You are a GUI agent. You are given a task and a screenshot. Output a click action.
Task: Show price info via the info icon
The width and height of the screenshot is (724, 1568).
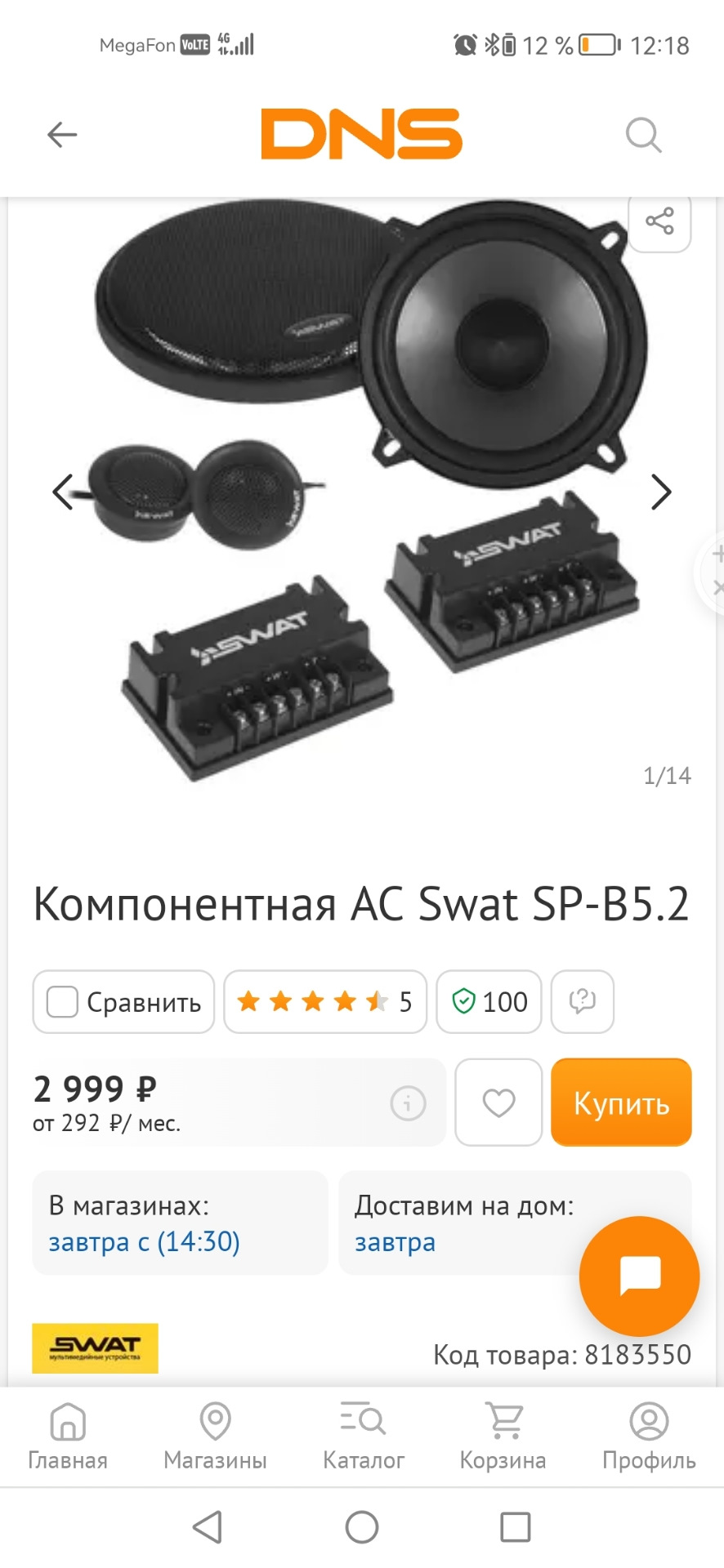(x=408, y=1103)
